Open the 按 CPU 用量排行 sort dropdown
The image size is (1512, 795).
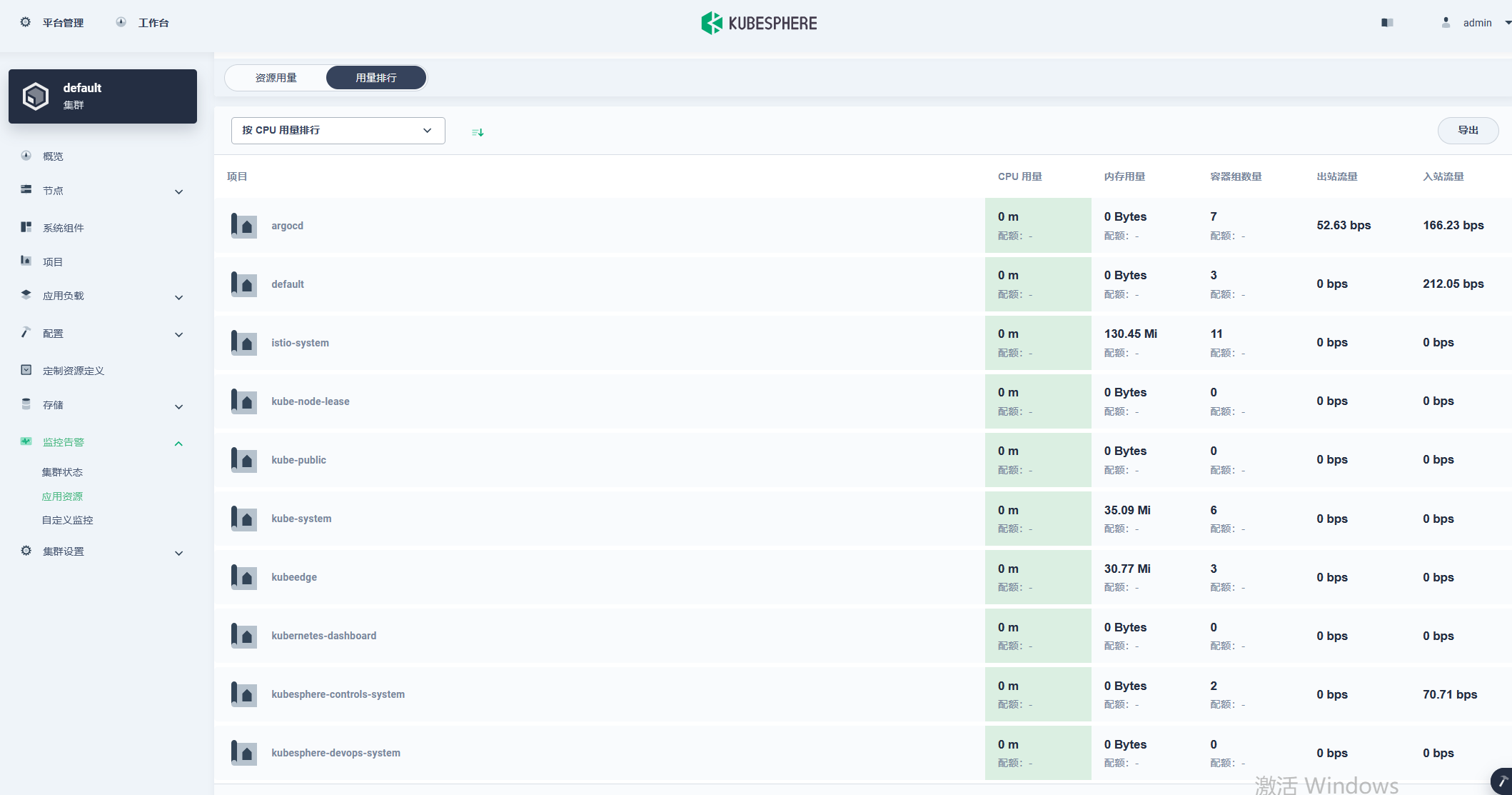click(x=337, y=130)
